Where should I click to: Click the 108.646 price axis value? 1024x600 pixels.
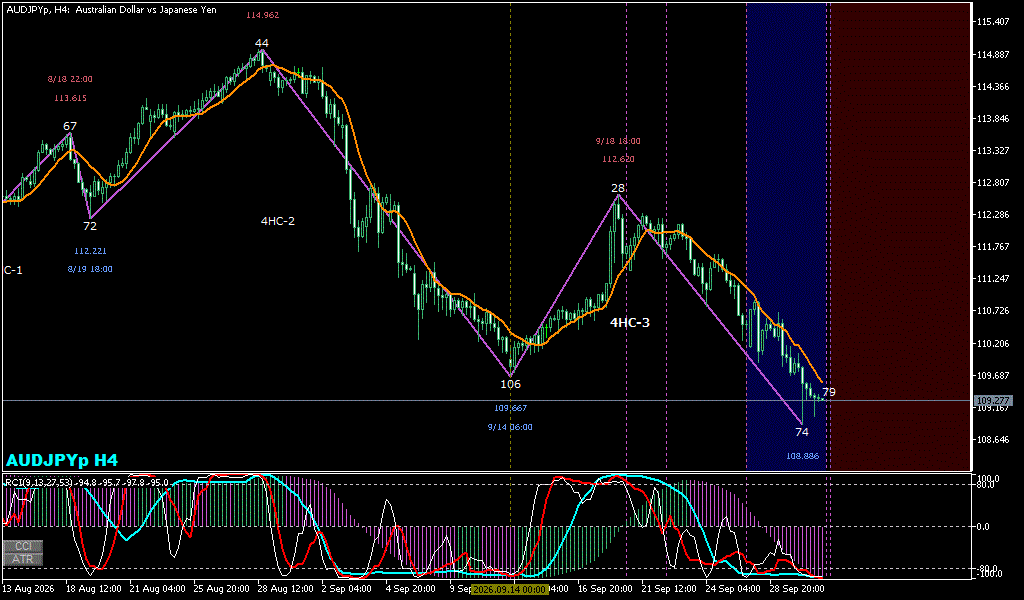pyautogui.click(x=993, y=439)
